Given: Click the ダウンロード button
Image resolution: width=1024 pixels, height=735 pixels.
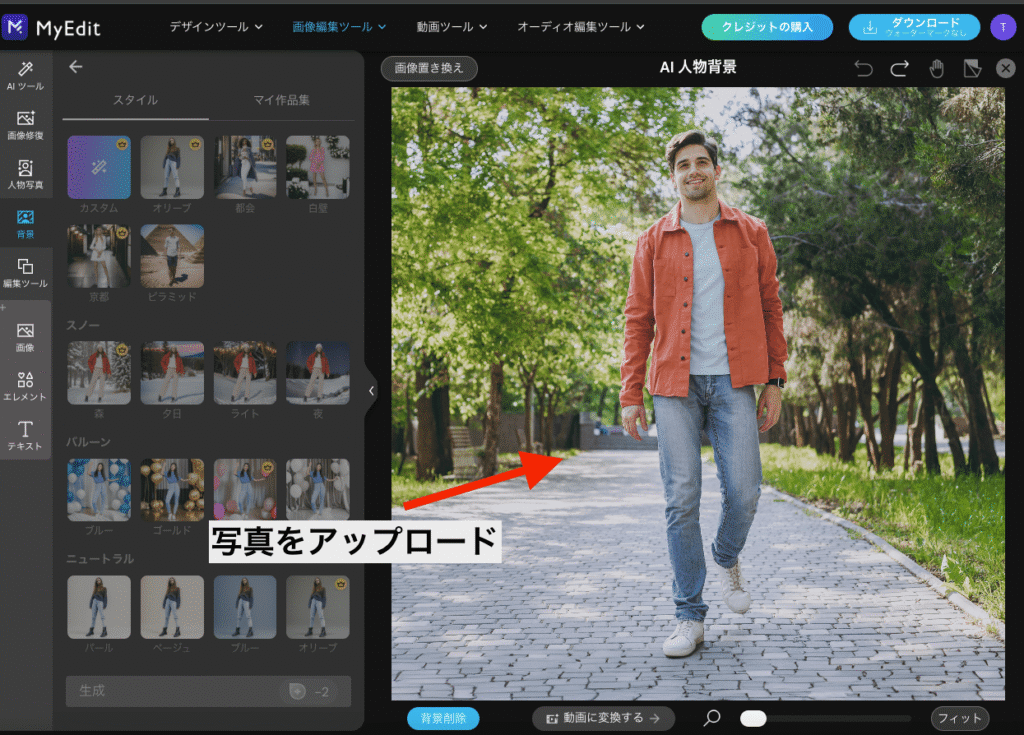Looking at the screenshot, I should coord(914,27).
